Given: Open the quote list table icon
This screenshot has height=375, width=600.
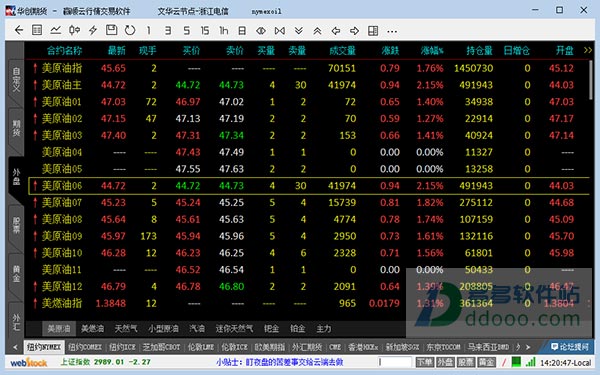Looking at the screenshot, I should pos(37,30).
